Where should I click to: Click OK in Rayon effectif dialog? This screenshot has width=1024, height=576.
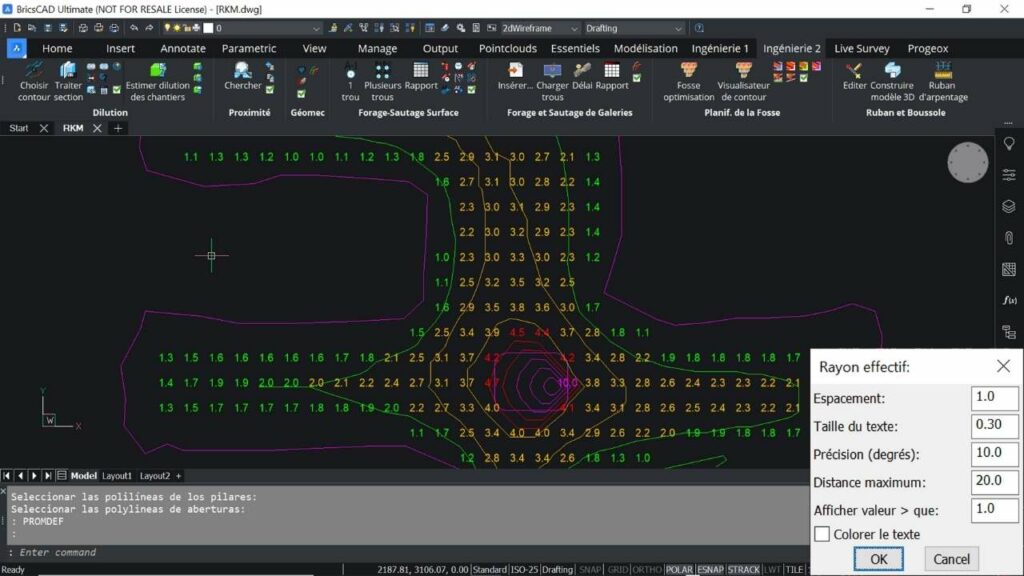coord(878,559)
